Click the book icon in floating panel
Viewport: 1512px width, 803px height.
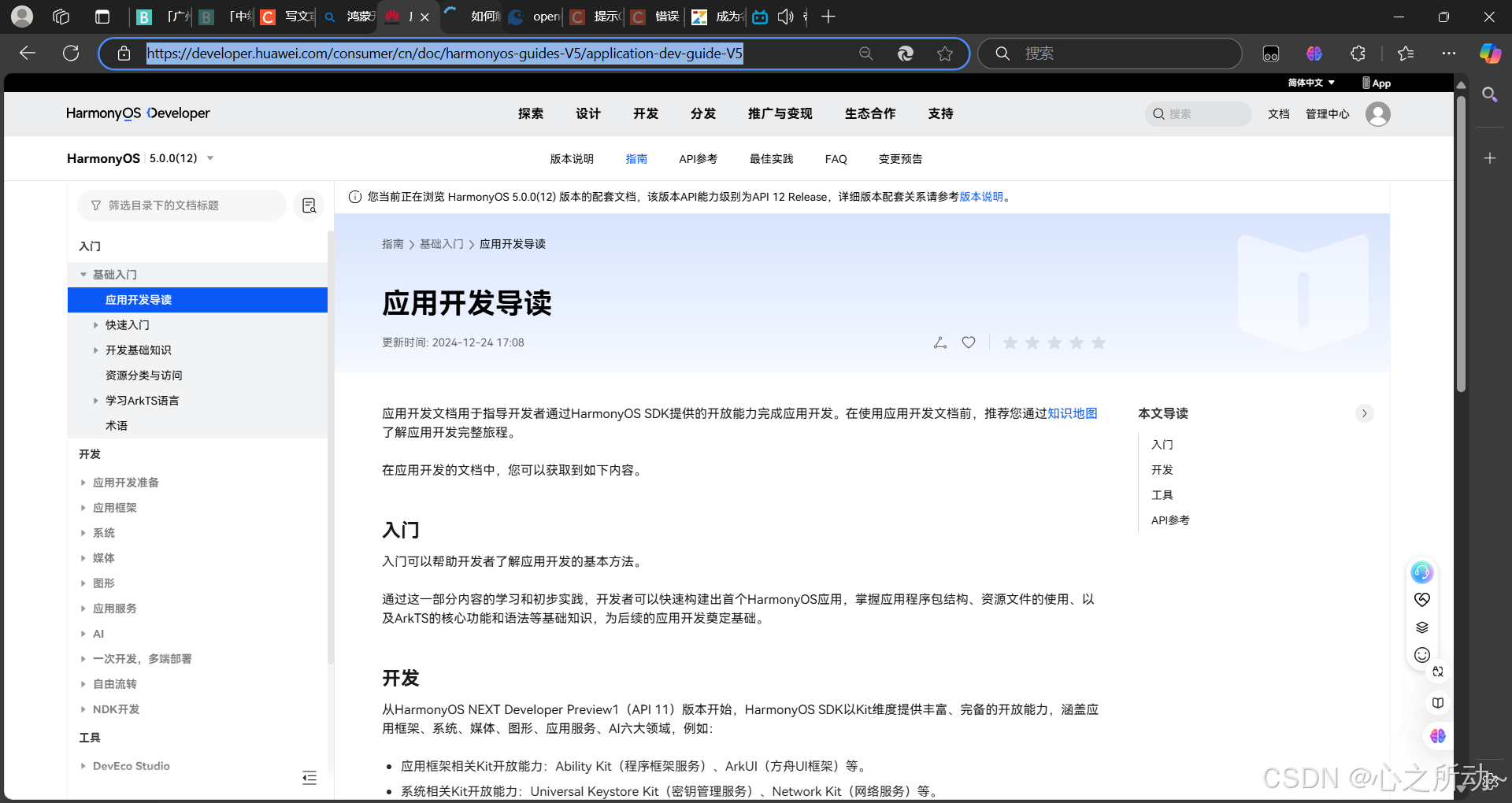click(1438, 703)
